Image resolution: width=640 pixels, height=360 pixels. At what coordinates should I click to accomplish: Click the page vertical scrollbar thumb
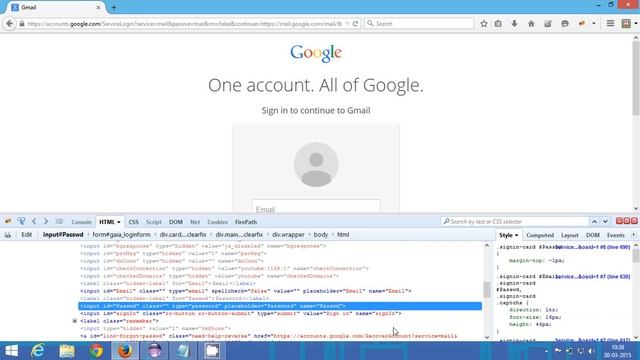(x=636, y=78)
